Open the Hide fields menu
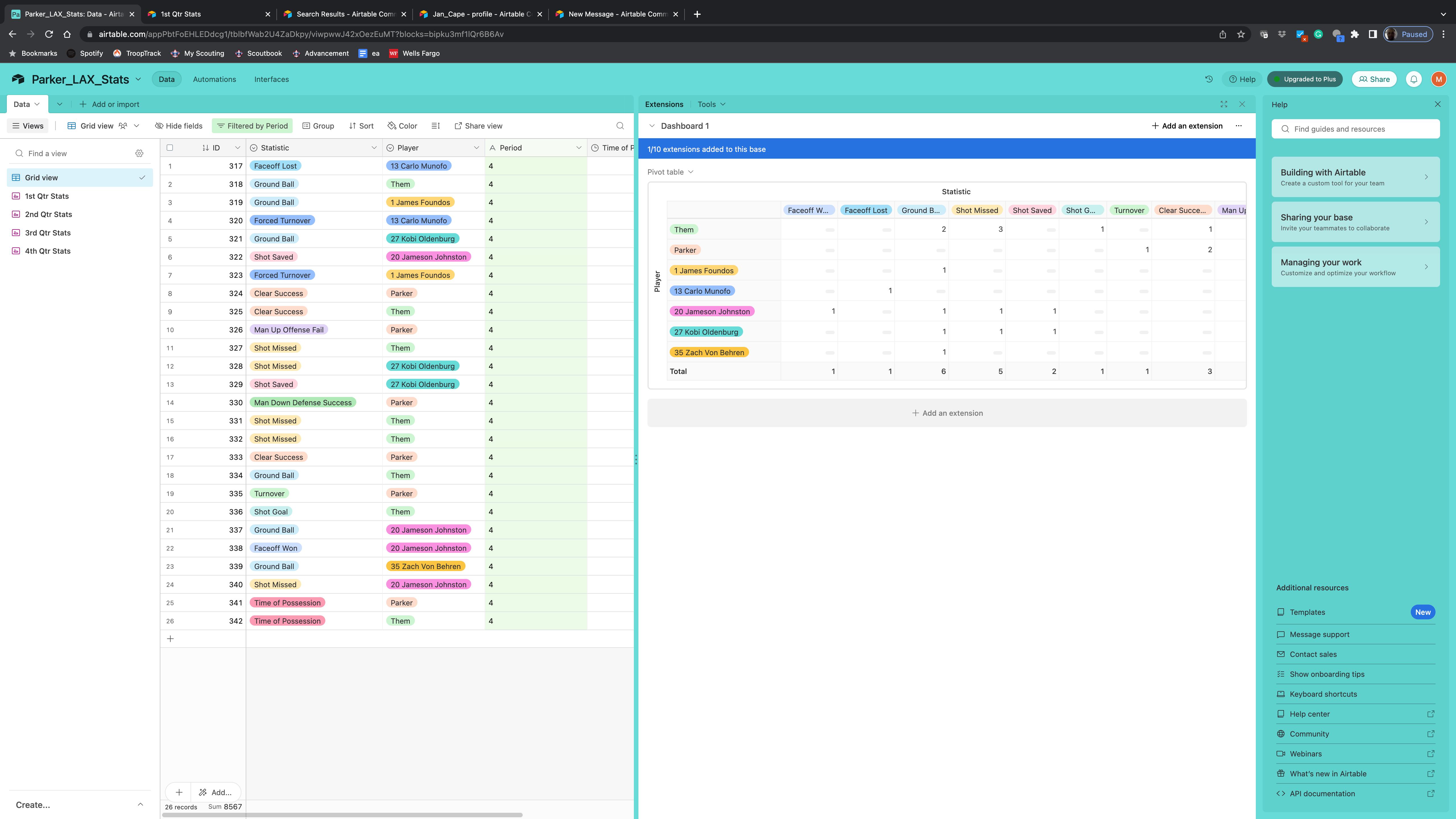Image resolution: width=1456 pixels, height=819 pixels. point(179,126)
